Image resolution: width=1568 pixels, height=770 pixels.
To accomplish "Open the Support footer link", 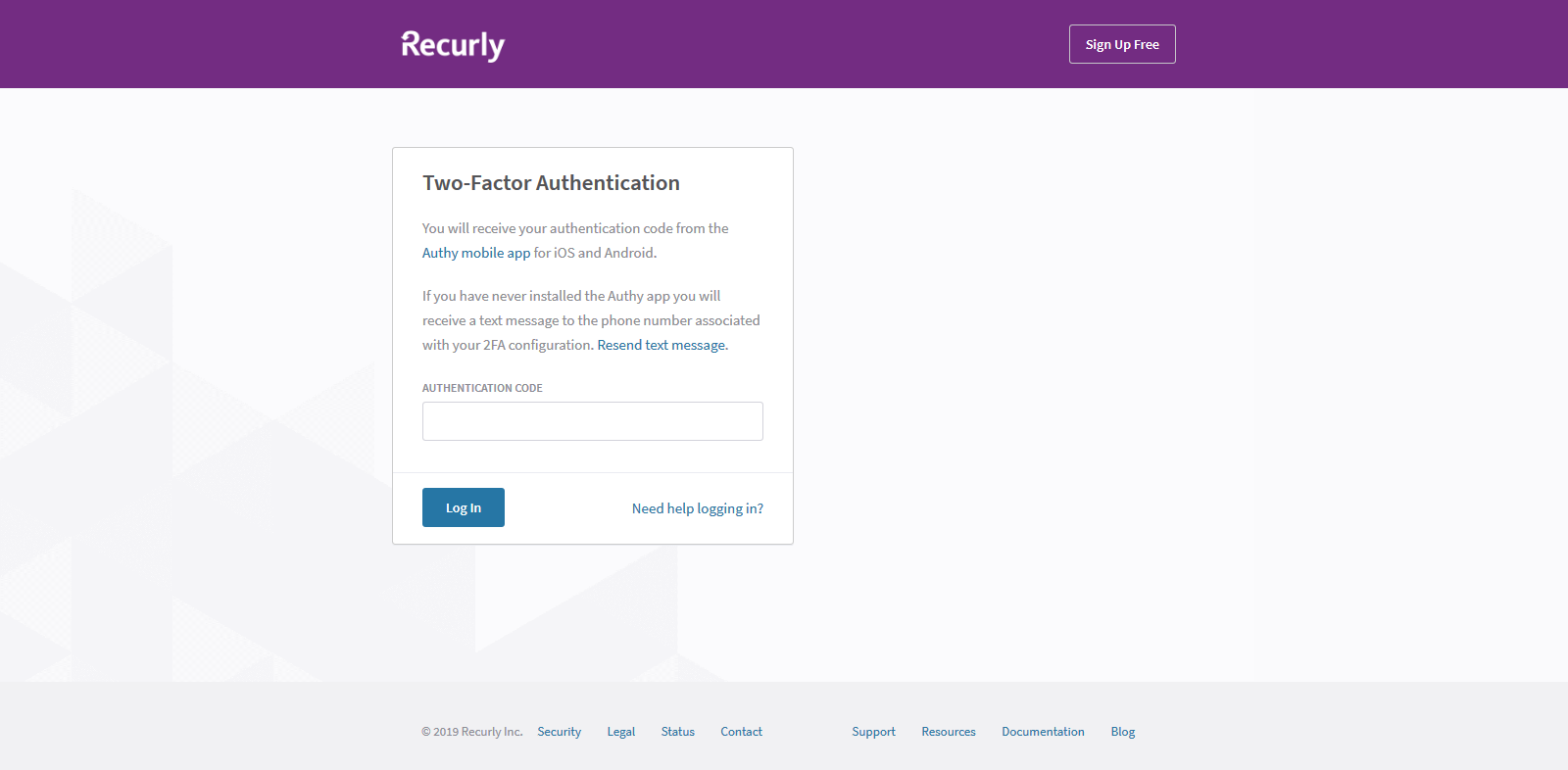I will click(874, 732).
